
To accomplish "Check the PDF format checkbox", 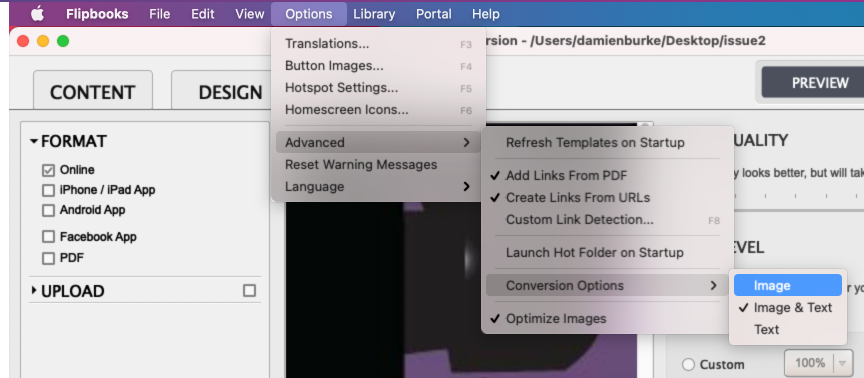I will [48, 258].
